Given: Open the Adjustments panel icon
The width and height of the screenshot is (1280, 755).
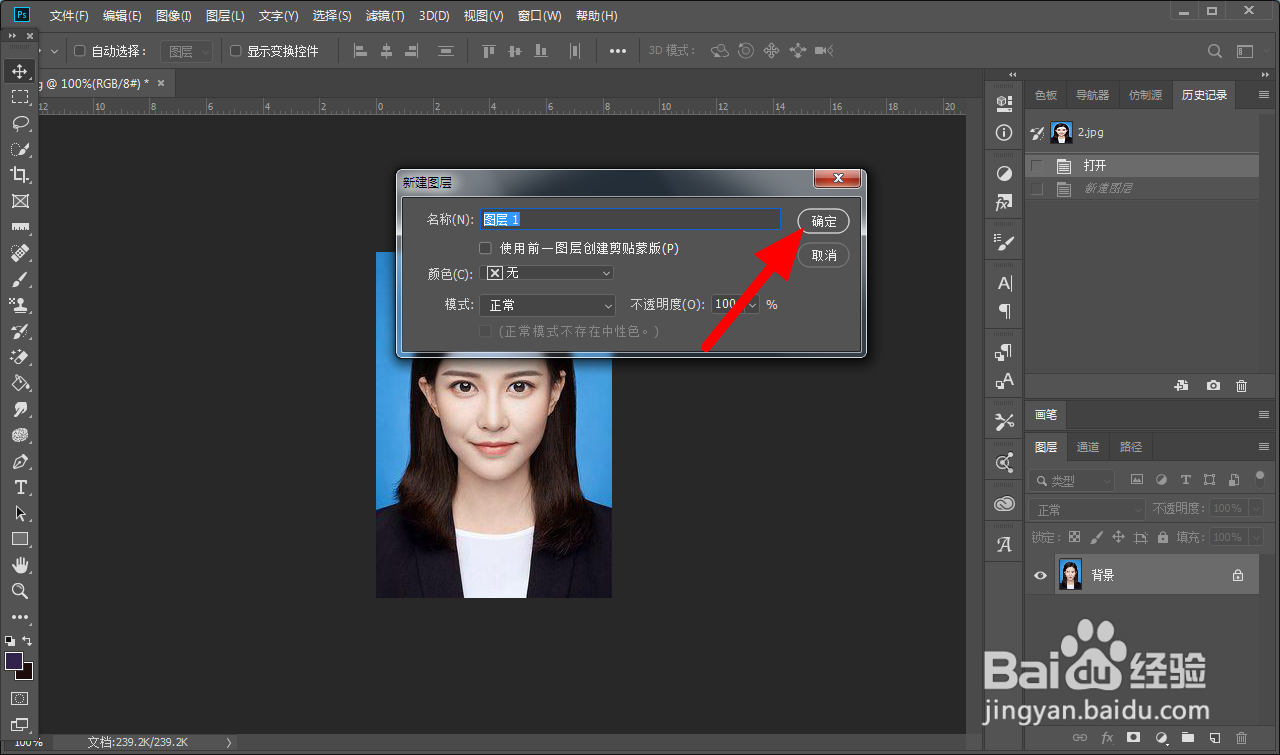Looking at the screenshot, I should (x=1004, y=173).
